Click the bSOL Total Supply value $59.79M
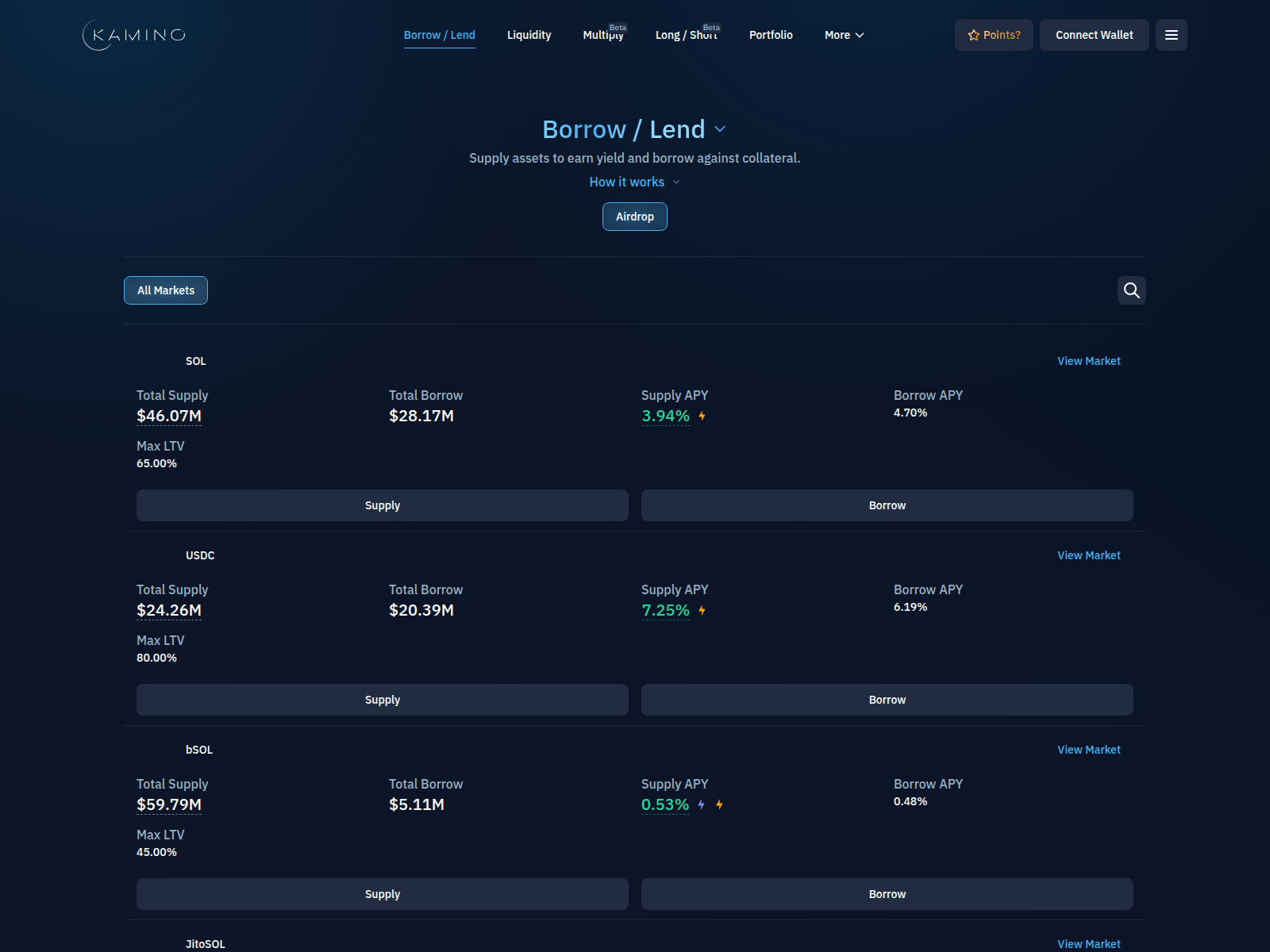Screen dimensions: 1270x952 (169, 804)
